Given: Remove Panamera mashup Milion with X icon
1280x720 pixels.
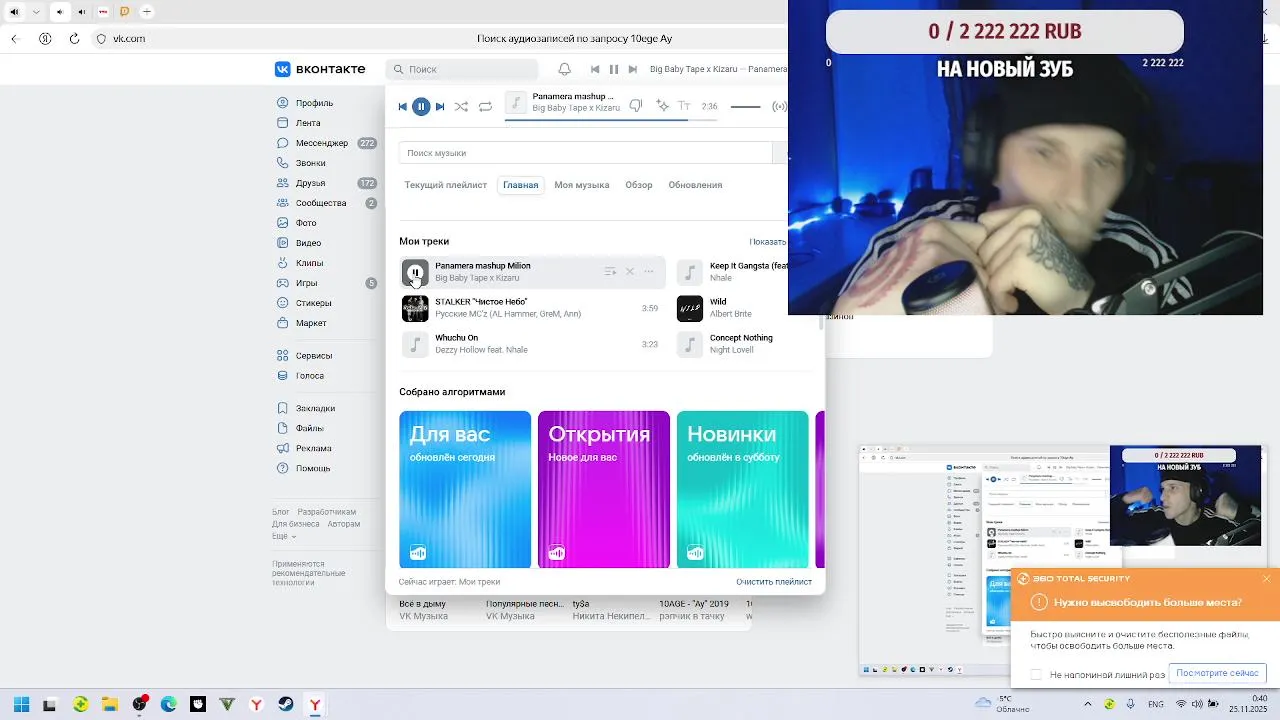Looking at the screenshot, I should [630, 272].
